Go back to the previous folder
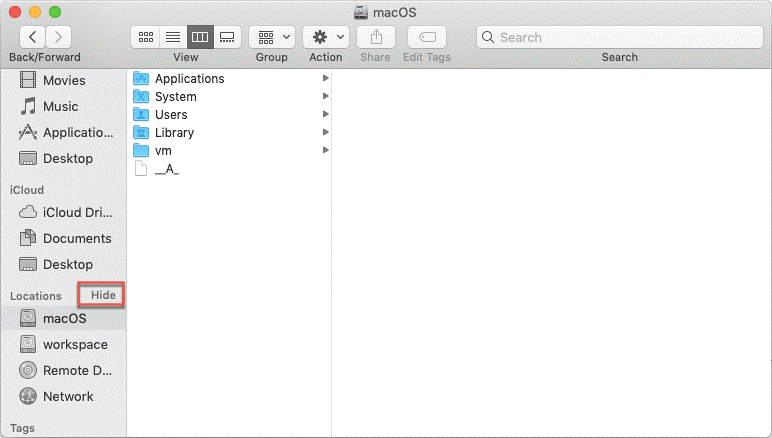Image resolution: width=772 pixels, height=438 pixels. [32, 37]
